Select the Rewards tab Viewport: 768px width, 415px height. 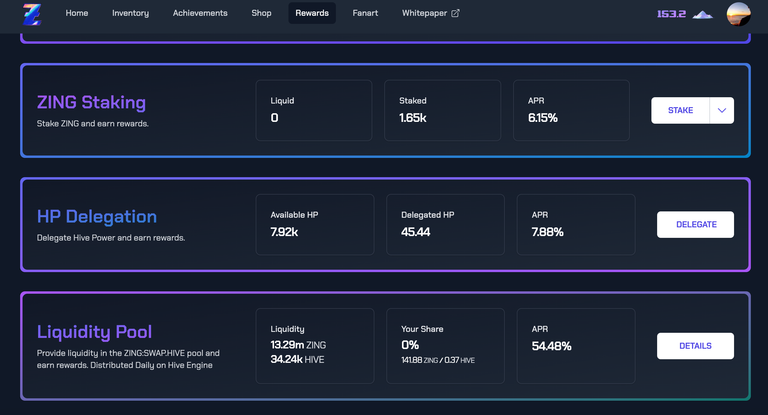[312, 13]
